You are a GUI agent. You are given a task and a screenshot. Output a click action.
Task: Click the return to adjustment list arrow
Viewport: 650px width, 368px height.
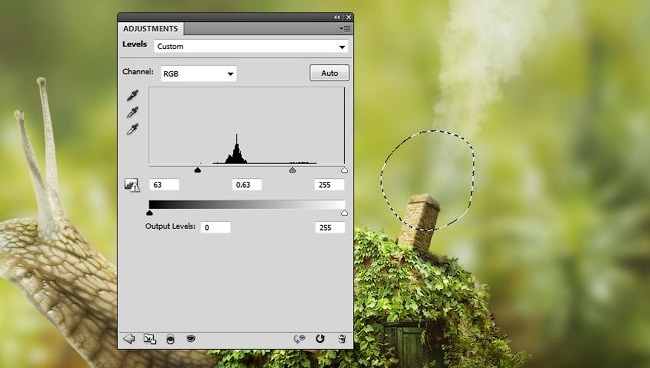click(129, 339)
